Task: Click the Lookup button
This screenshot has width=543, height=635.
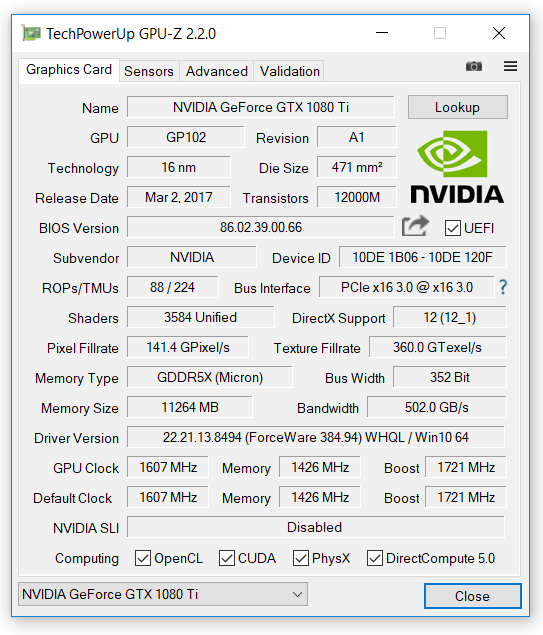Action: tap(458, 107)
